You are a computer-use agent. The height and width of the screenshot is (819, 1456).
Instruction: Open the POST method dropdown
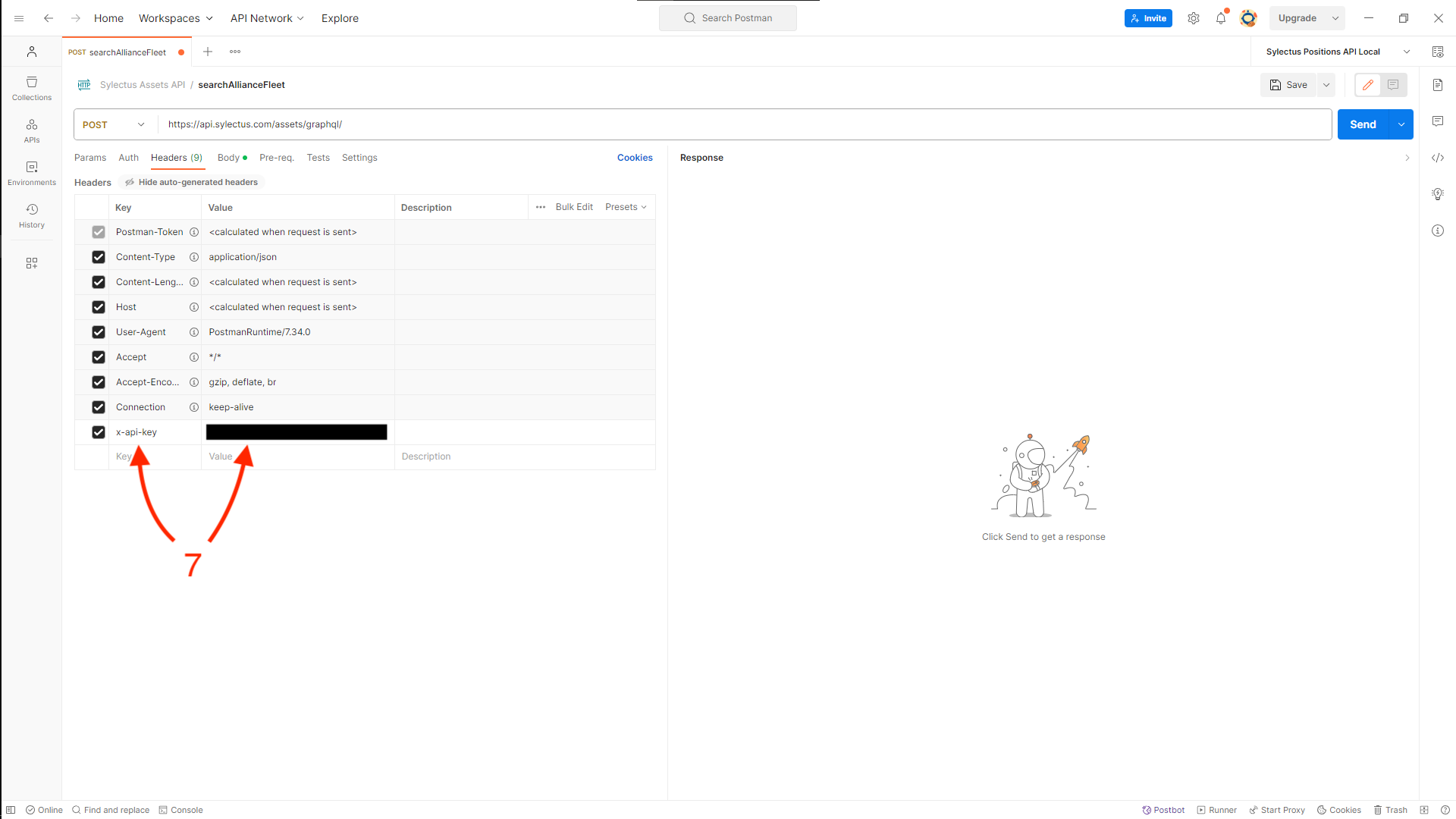pos(112,124)
